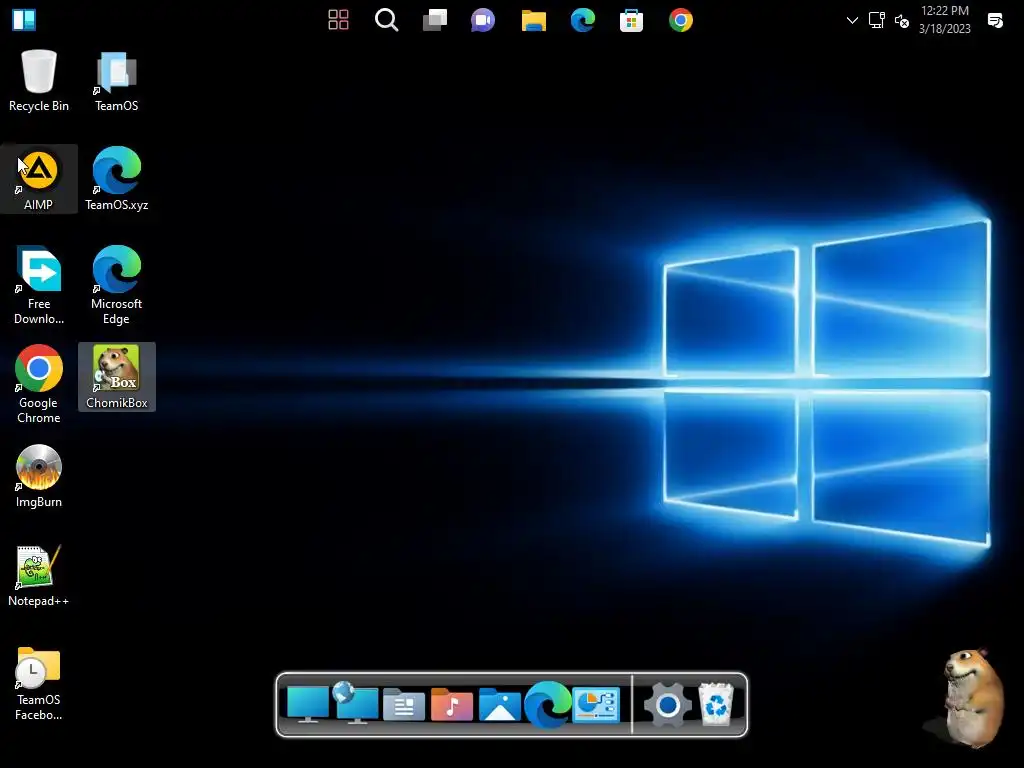This screenshot has height=768, width=1024.
Task: Open the Recycle Bin desktop icon
Action: click(39, 80)
